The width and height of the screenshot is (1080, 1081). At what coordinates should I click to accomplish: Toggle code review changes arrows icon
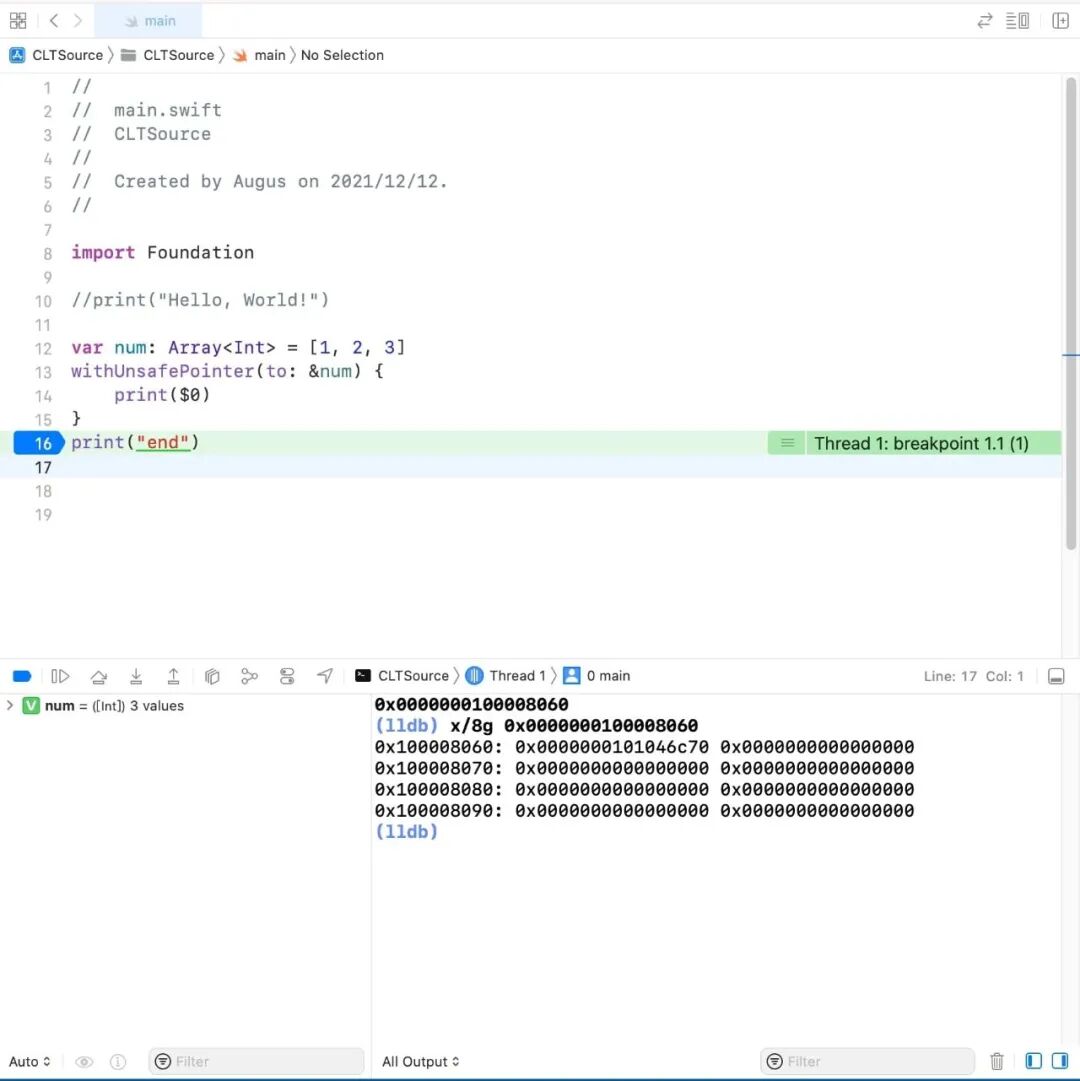984,21
